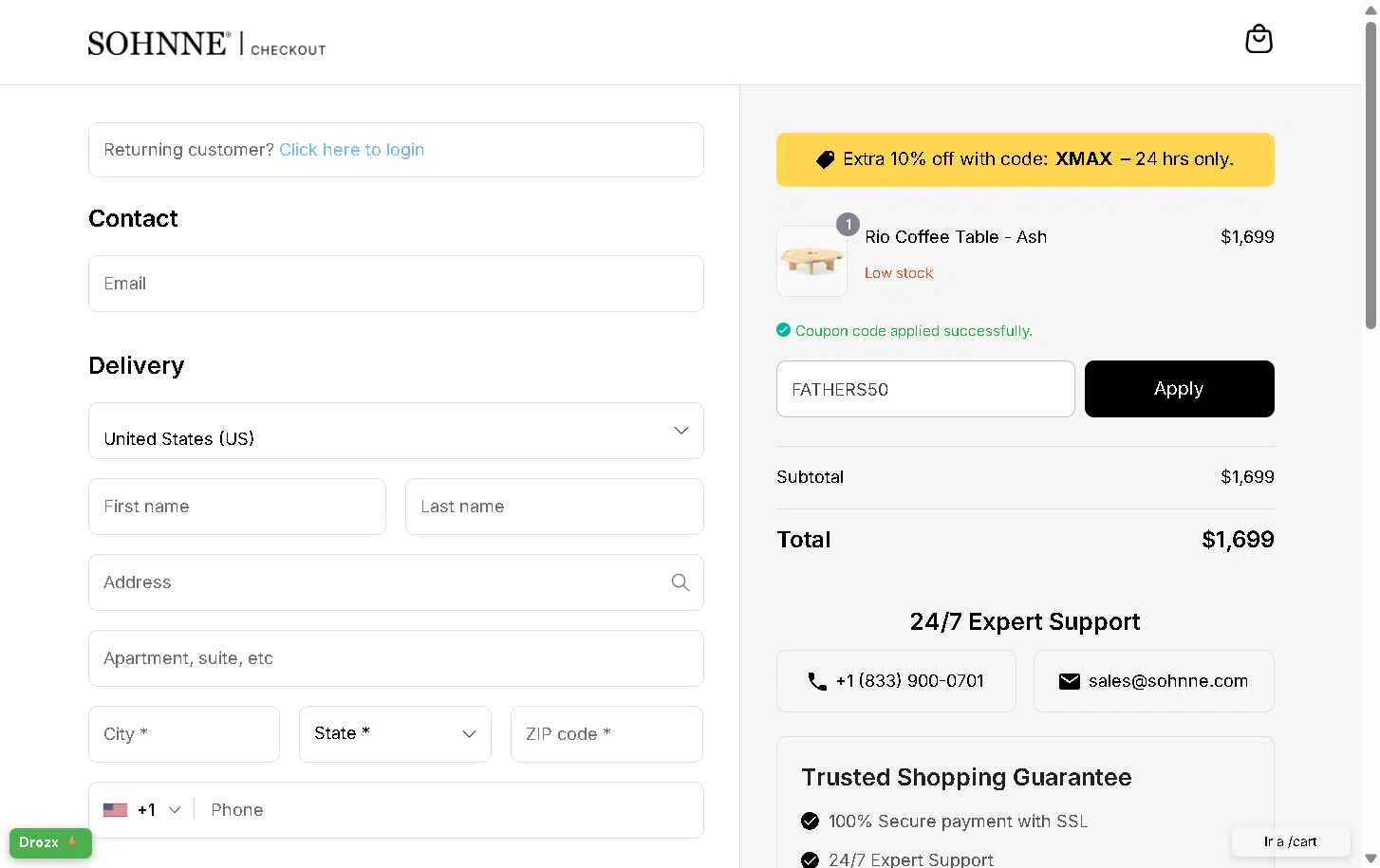Click the 100% Secure payment with SSL text
This screenshot has height=868, width=1380.
point(958,822)
